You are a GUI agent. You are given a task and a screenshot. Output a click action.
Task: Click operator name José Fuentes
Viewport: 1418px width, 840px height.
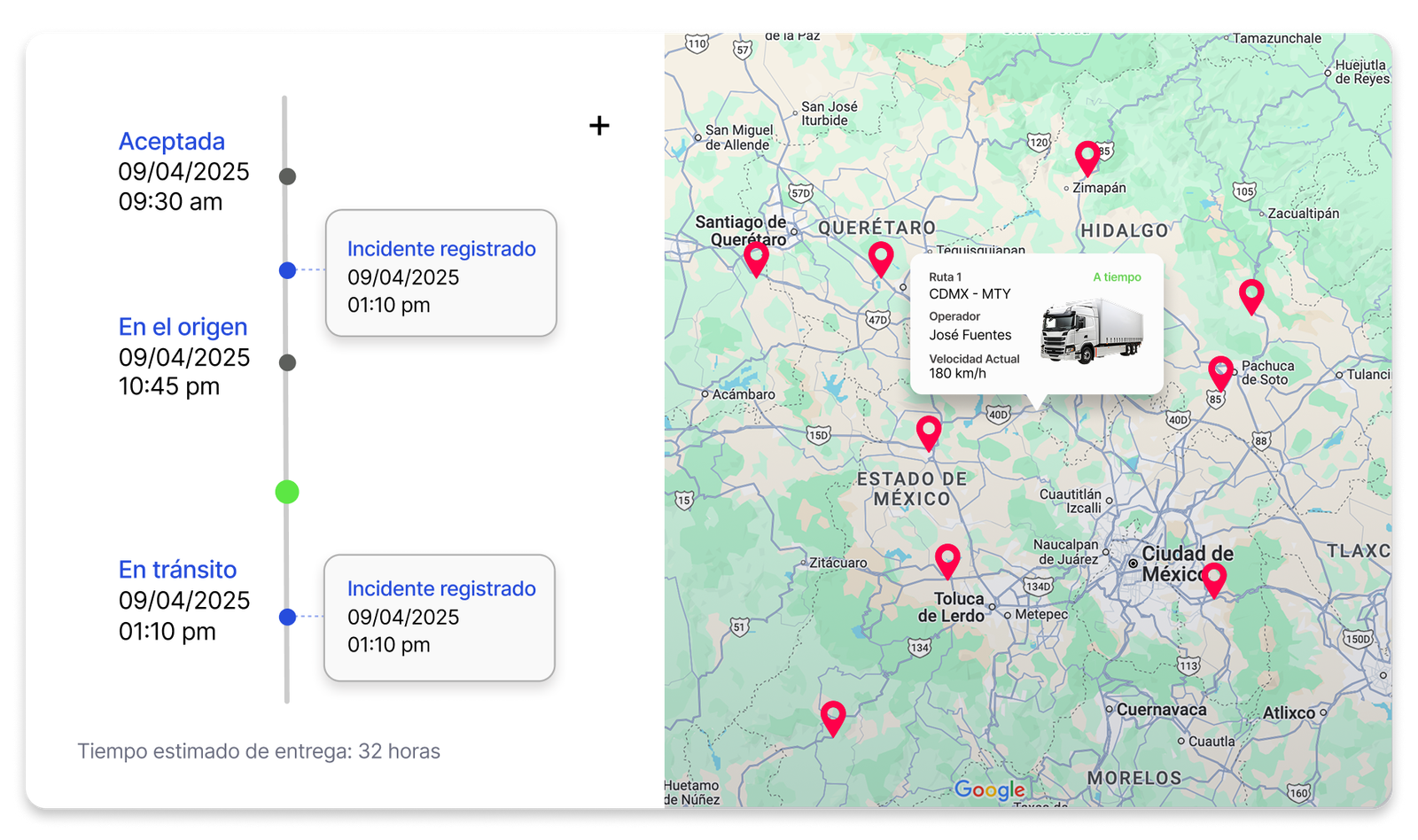coord(970,335)
